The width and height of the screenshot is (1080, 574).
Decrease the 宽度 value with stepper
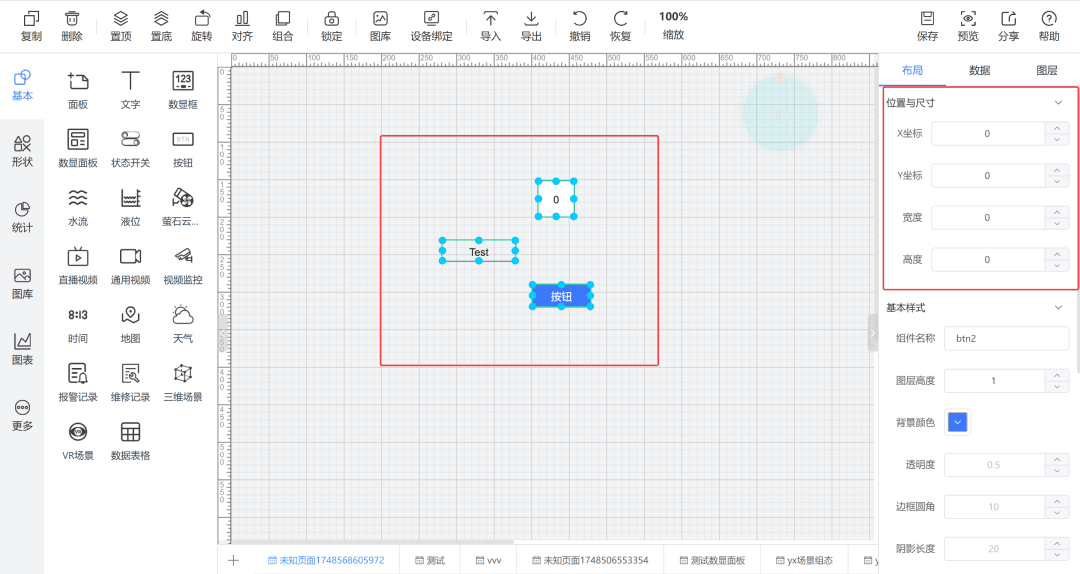tap(1057, 224)
